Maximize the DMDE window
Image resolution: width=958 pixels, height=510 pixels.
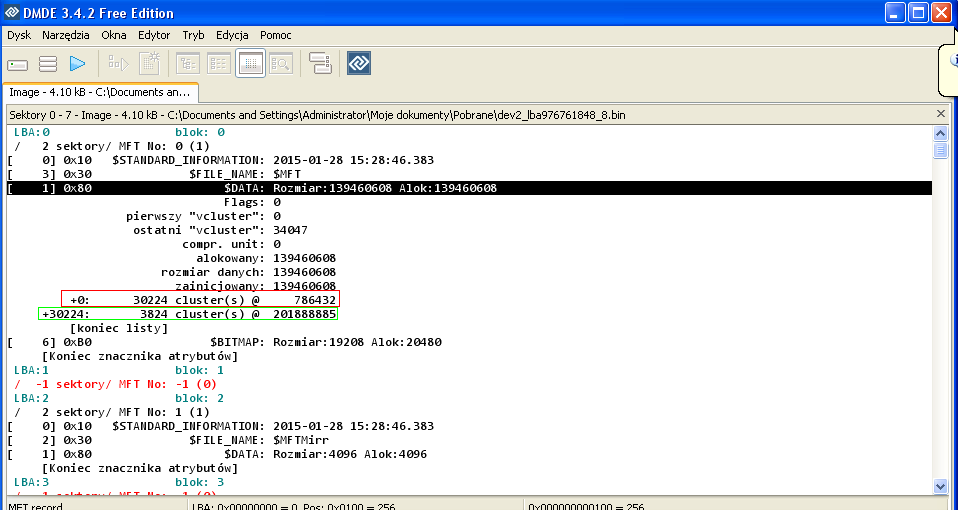pyautogui.click(x=918, y=13)
